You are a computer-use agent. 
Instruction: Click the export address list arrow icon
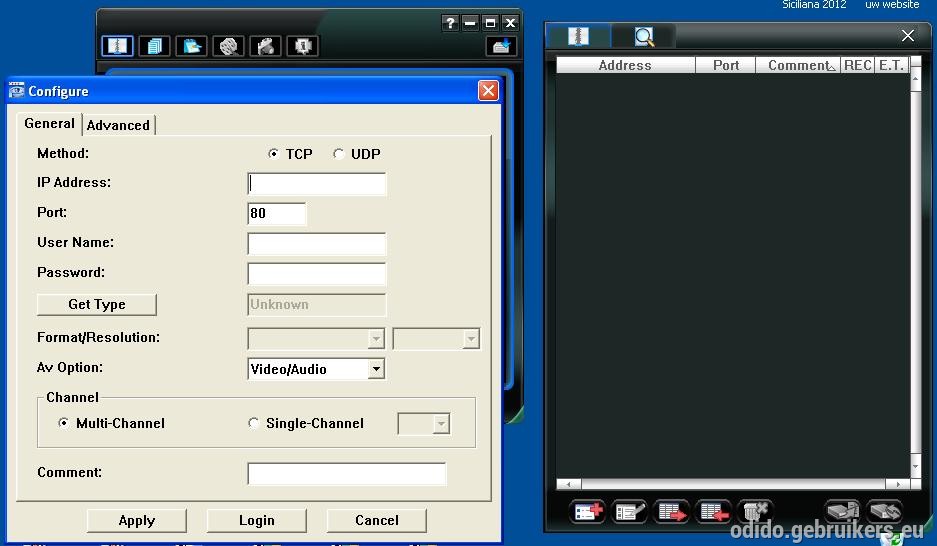[x=672, y=512]
